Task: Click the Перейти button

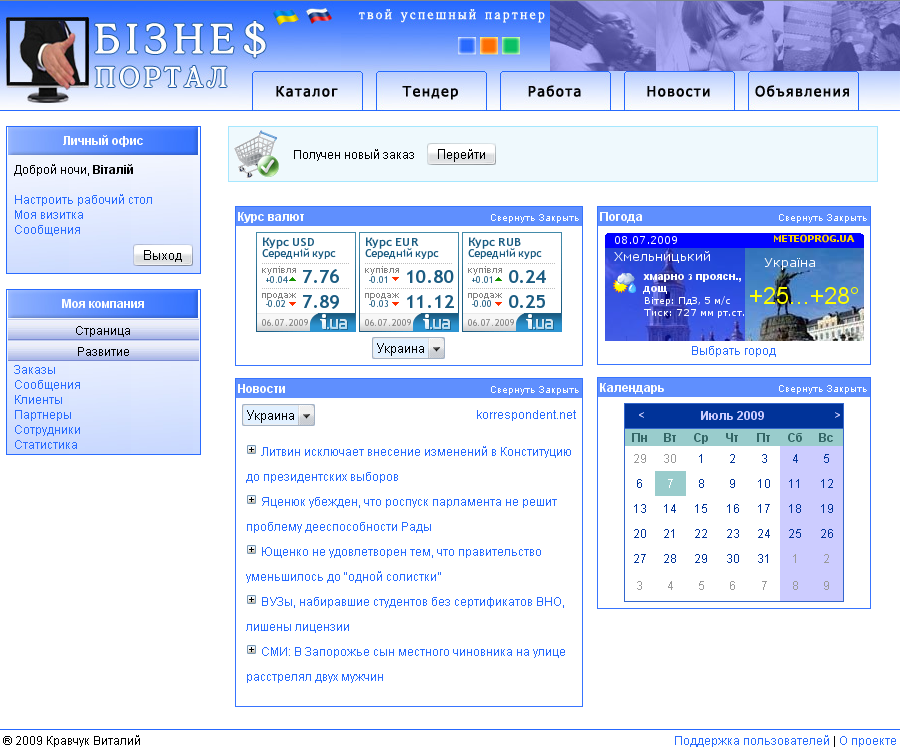Action: point(461,154)
